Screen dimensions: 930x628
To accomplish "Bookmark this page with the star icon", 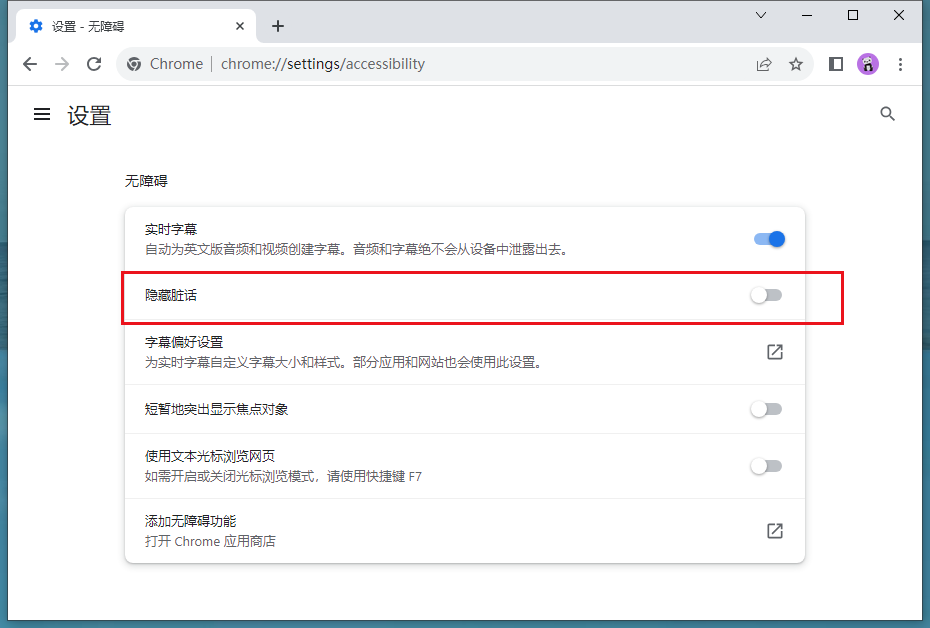I will pos(795,64).
